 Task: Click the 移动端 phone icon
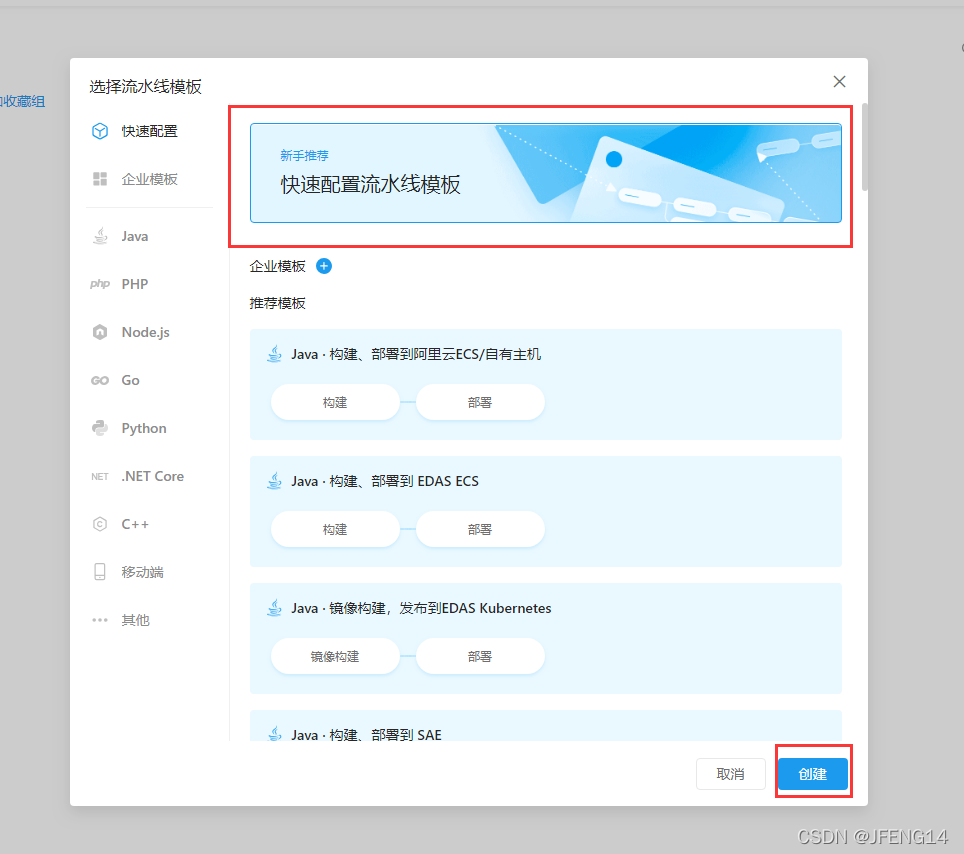(x=100, y=572)
